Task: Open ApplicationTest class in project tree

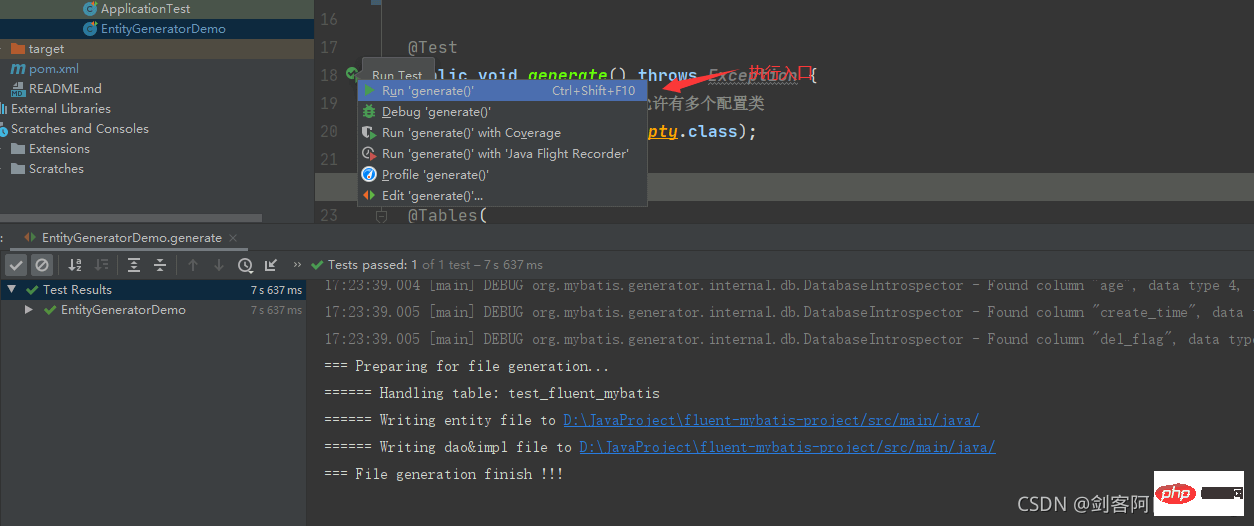Action: click(146, 9)
